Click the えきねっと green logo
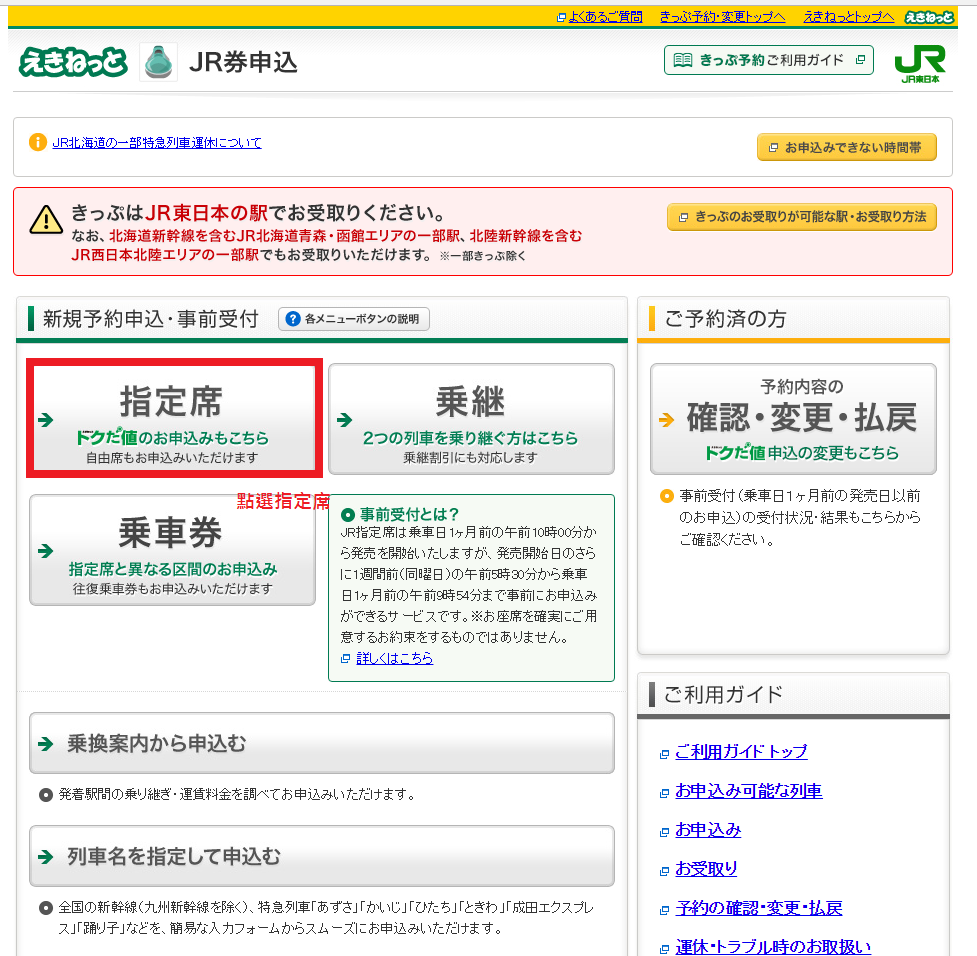 coord(73,62)
